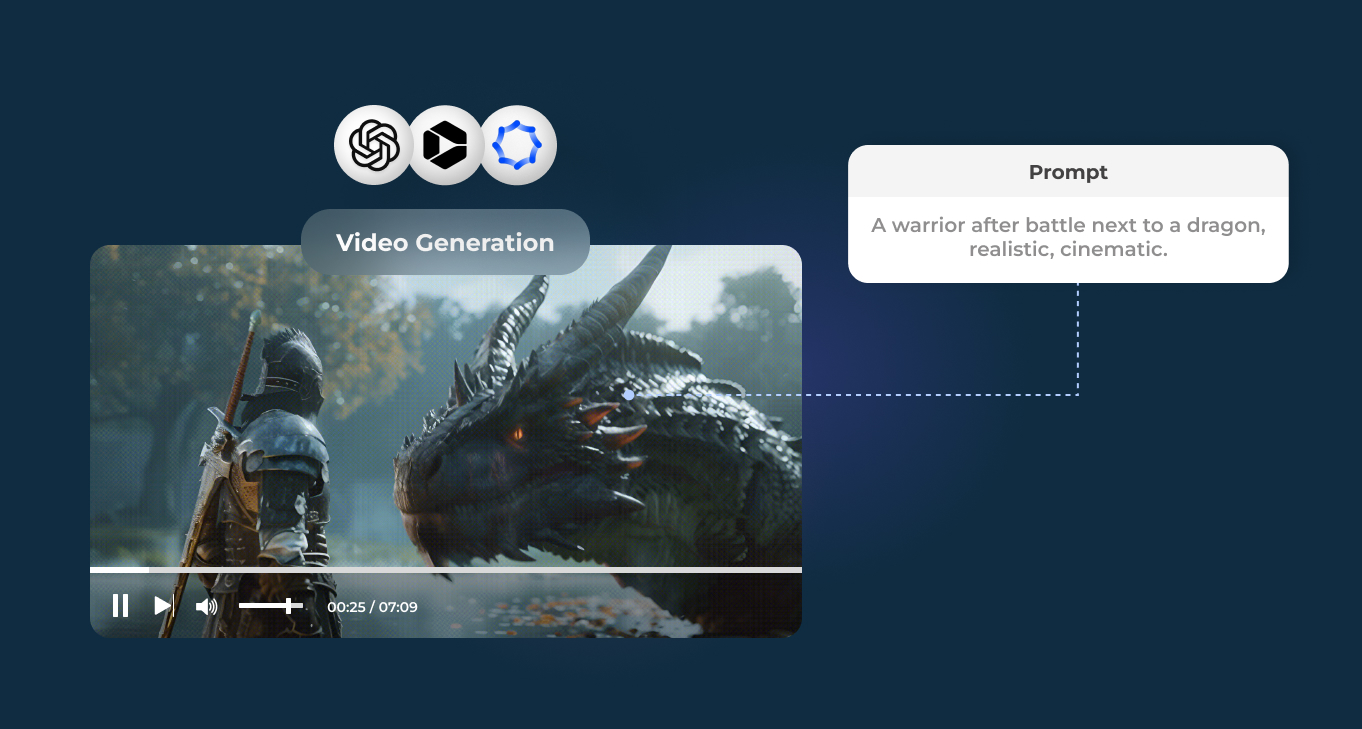Viewport: 1362px width, 729px height.
Task: Open the prompt annotation via the dashed connector dot
Action: click(628, 394)
